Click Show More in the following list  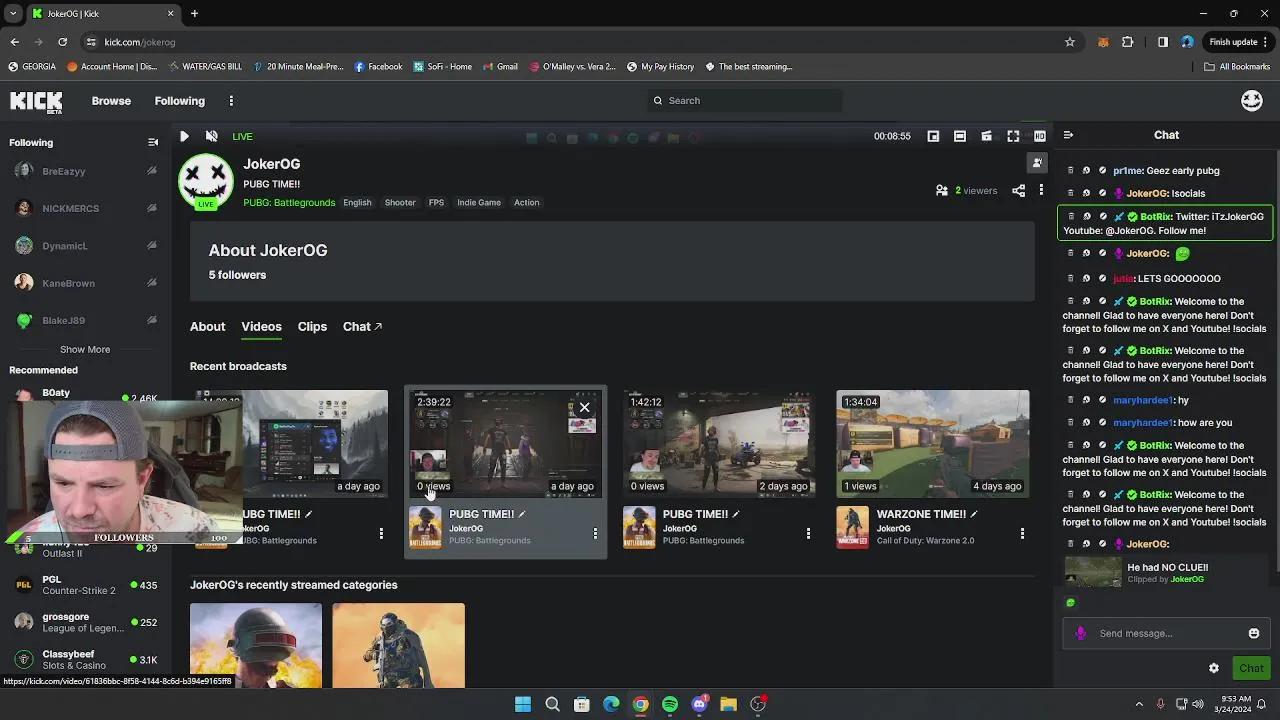85,349
